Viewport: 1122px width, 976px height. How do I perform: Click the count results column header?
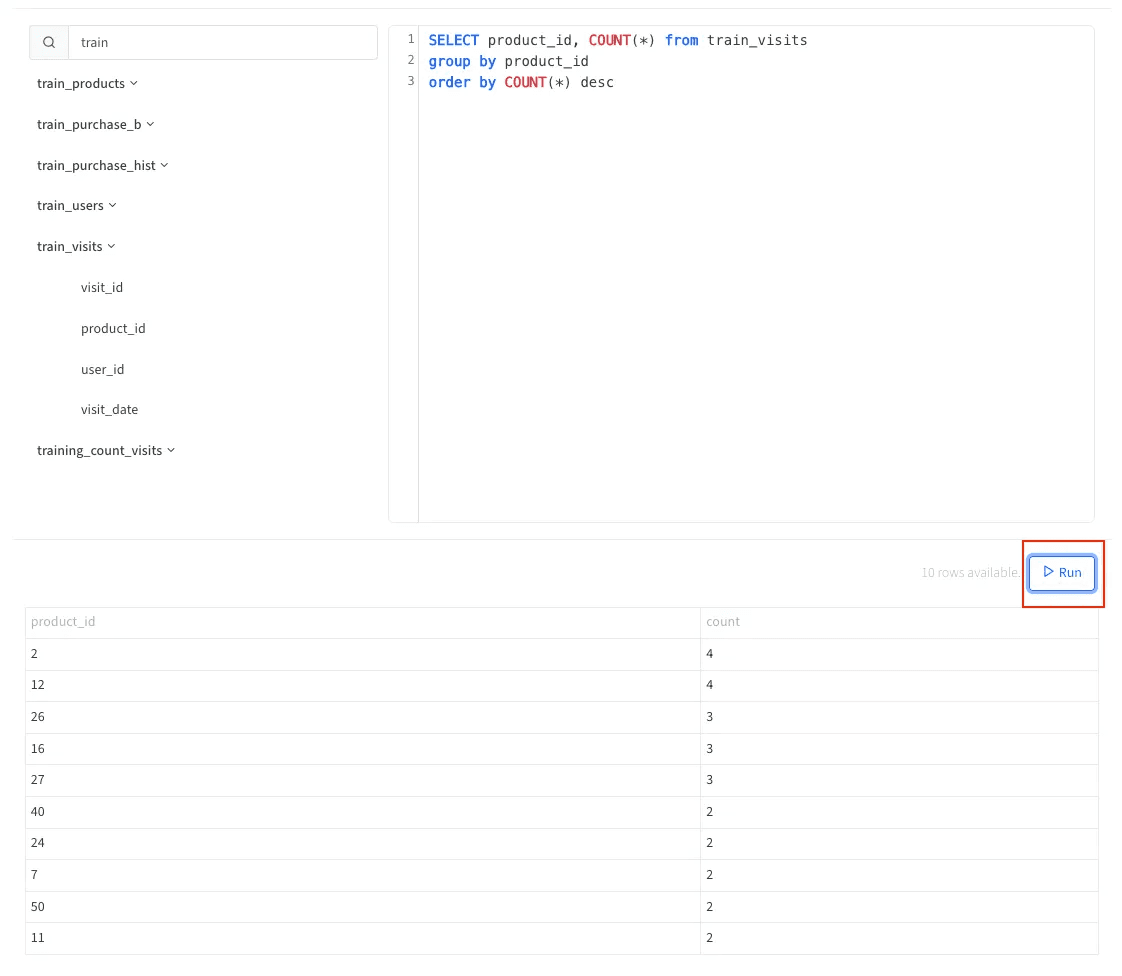pyautogui.click(x=899, y=622)
